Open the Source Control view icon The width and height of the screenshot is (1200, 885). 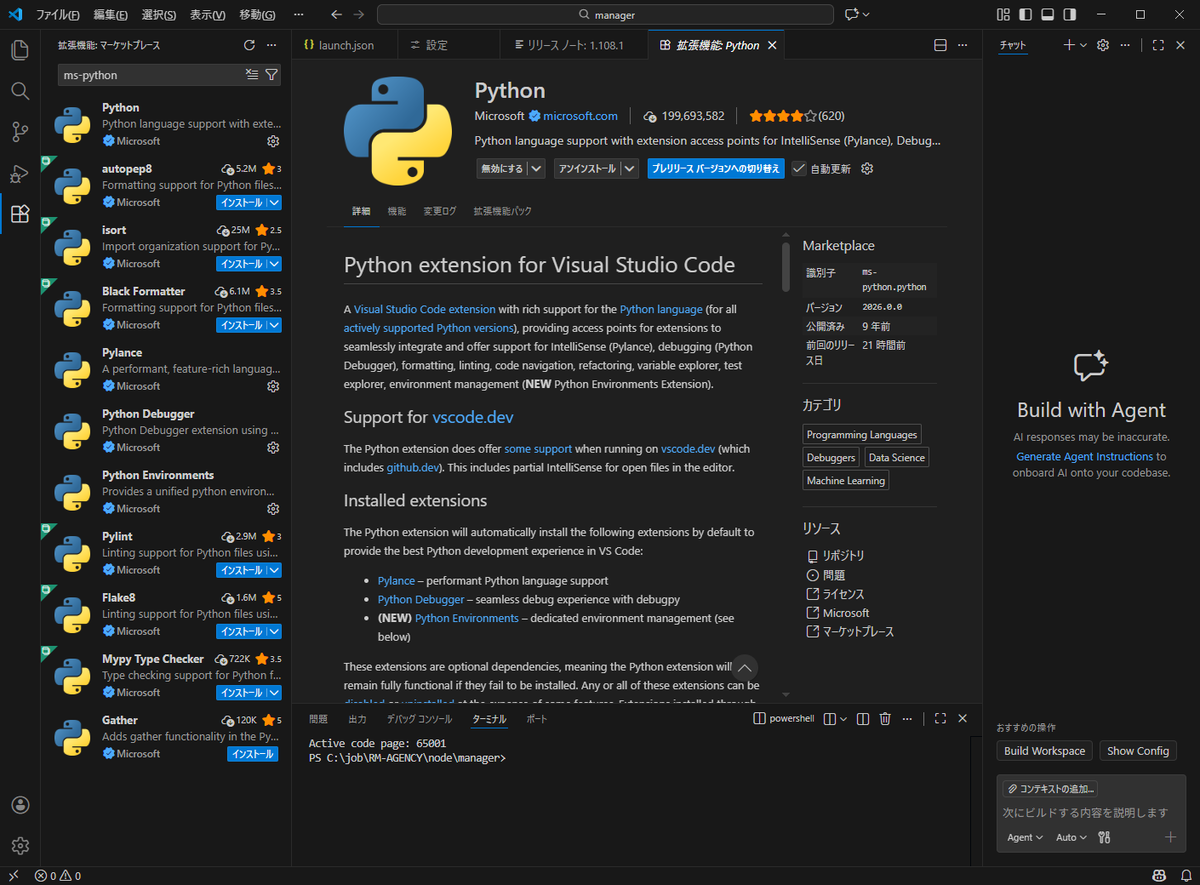[20, 131]
